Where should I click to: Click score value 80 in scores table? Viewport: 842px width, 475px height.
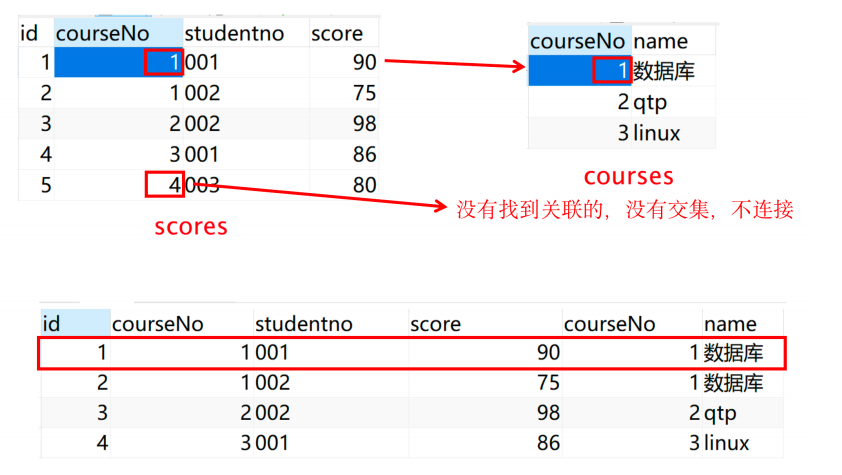pyautogui.click(x=364, y=185)
